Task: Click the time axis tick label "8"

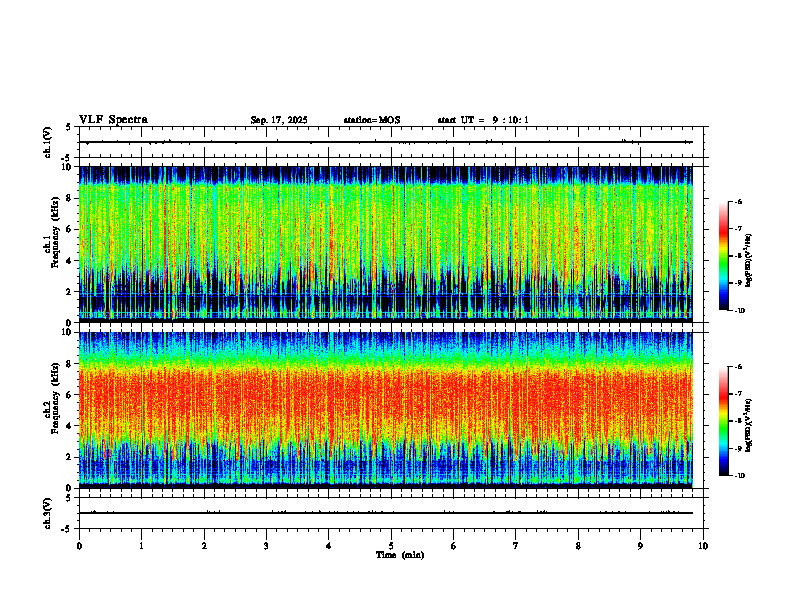Action: 578,546
